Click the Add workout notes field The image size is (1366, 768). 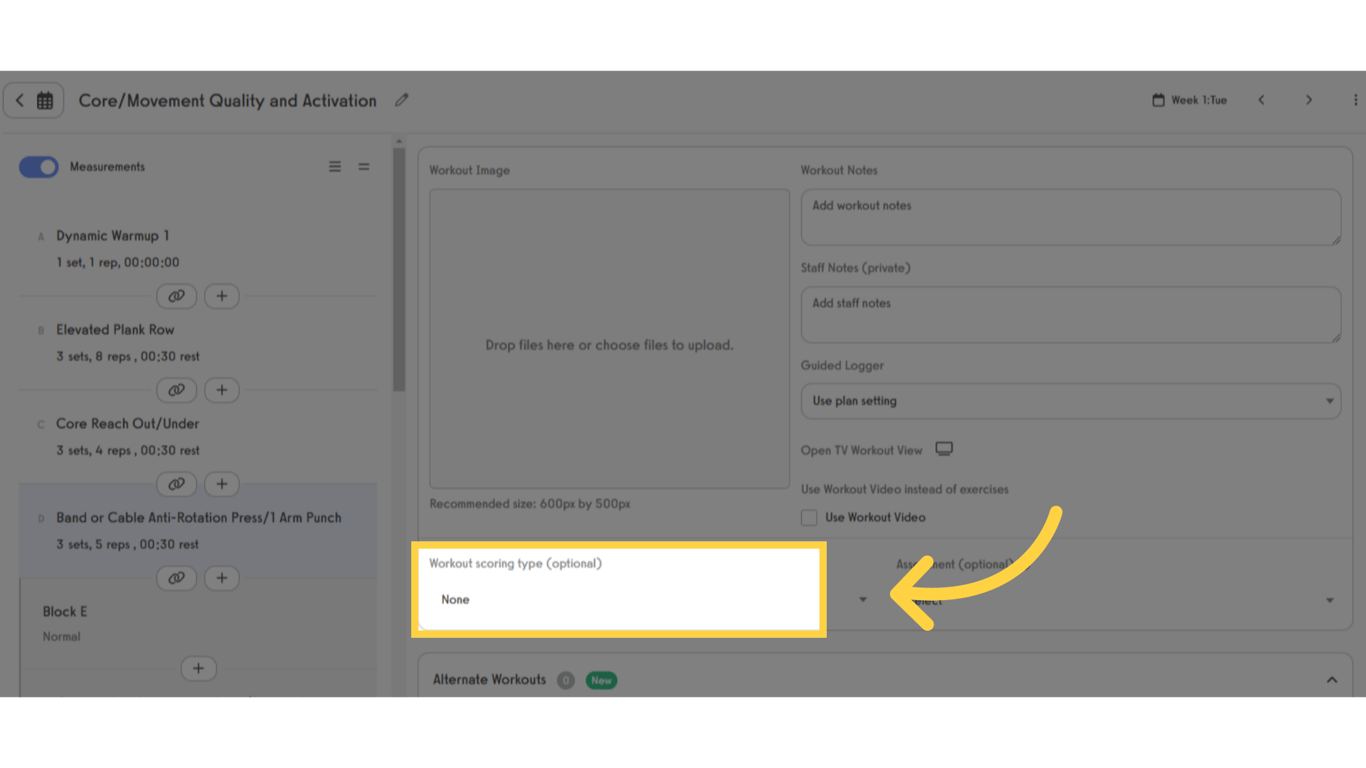pyautogui.click(x=1070, y=217)
